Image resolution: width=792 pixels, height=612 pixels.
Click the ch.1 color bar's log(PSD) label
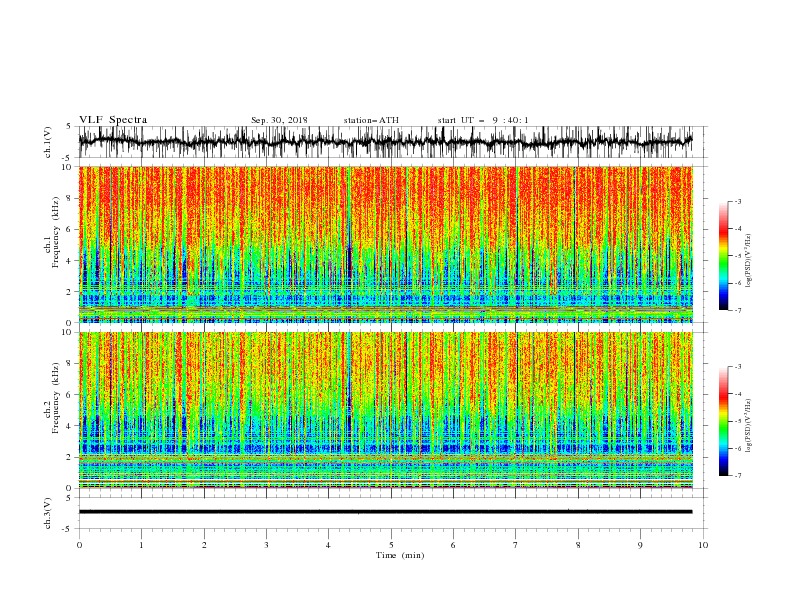(749, 261)
